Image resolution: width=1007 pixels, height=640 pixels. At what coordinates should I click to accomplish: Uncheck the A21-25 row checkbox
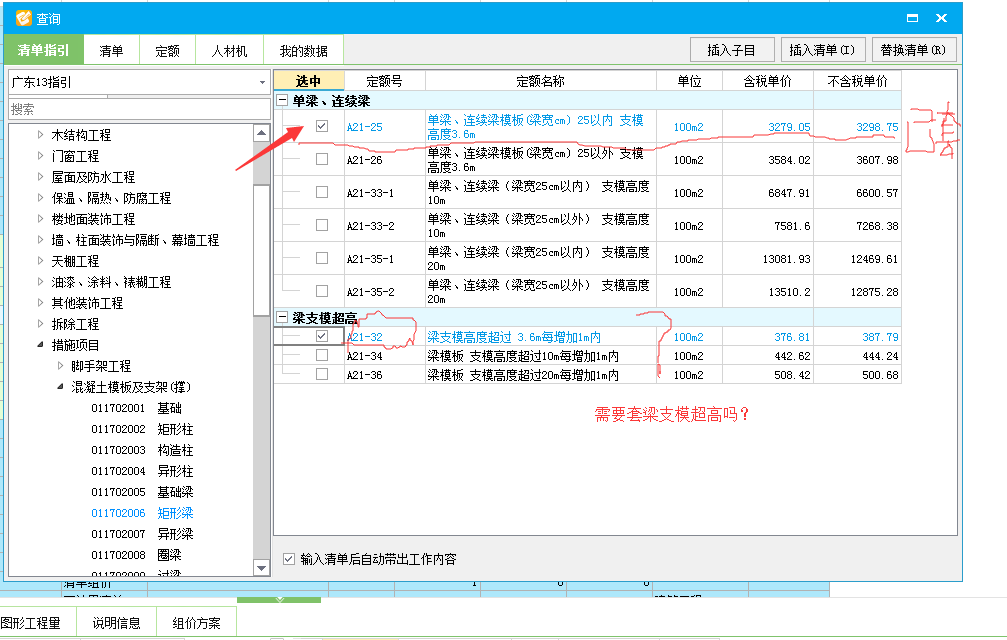point(322,126)
